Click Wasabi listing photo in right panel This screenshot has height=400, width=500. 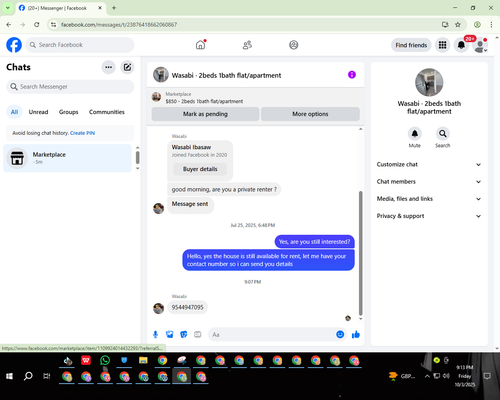[429, 82]
